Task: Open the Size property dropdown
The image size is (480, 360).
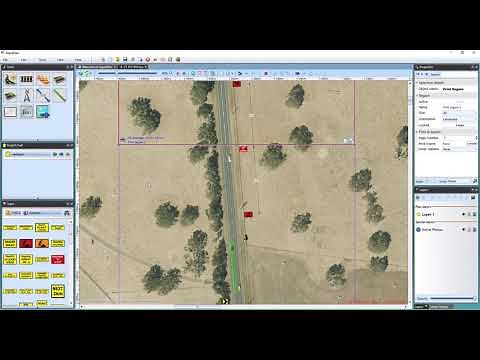Action: (x=459, y=113)
